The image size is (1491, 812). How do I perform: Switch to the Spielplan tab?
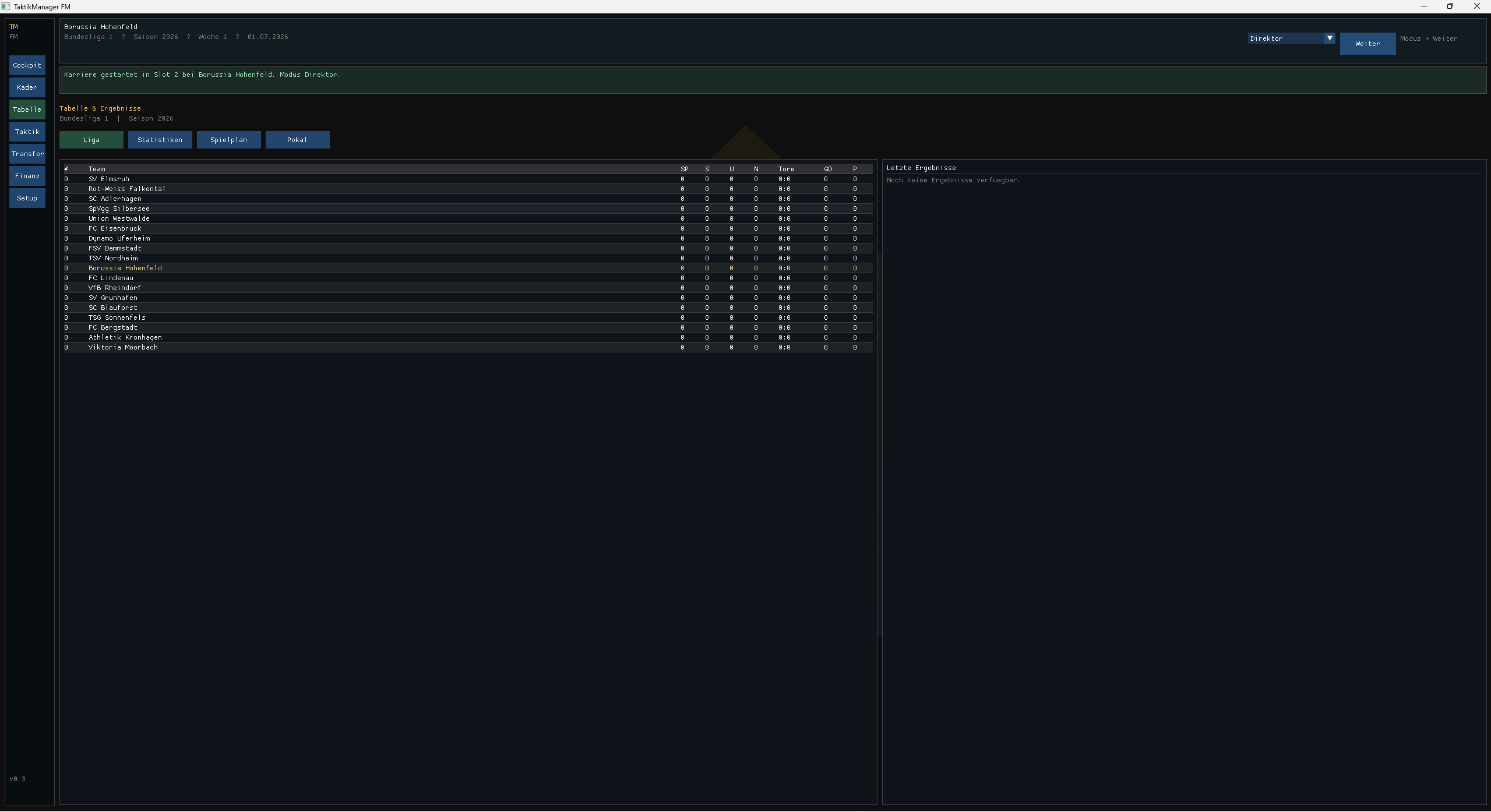pyautogui.click(x=228, y=140)
